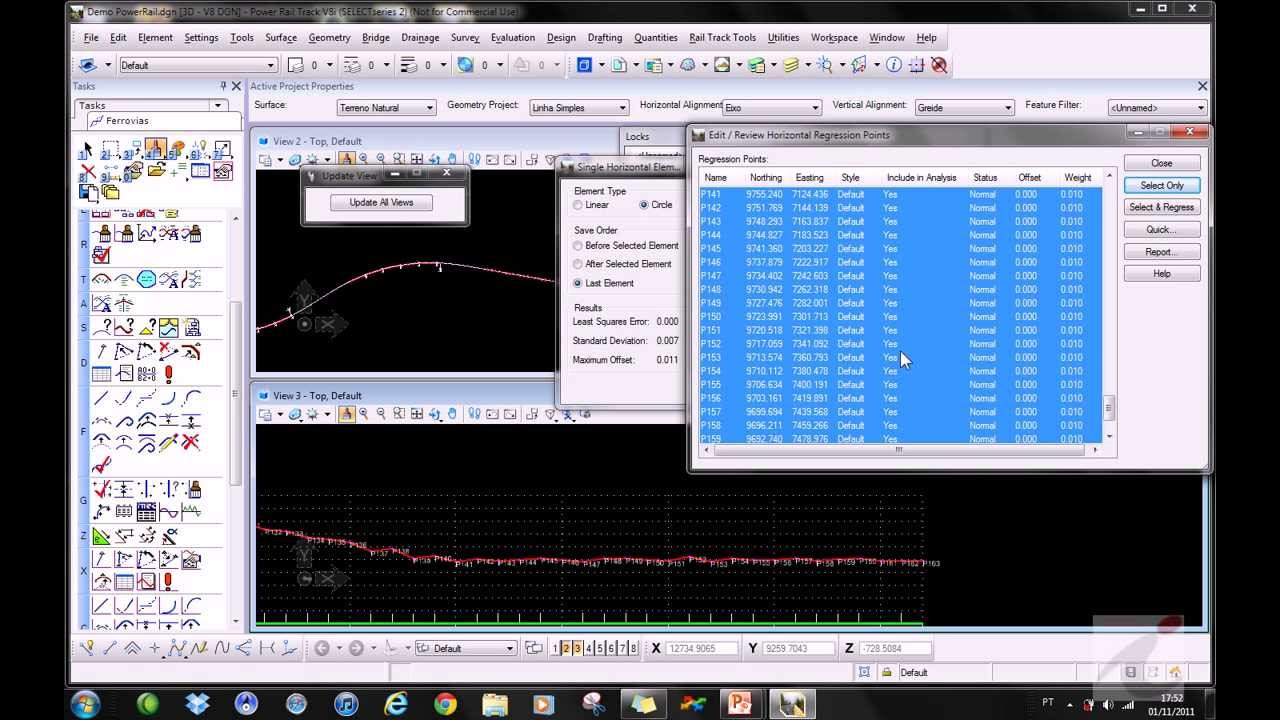
Task: Open the Drainage menu
Action: coord(420,38)
